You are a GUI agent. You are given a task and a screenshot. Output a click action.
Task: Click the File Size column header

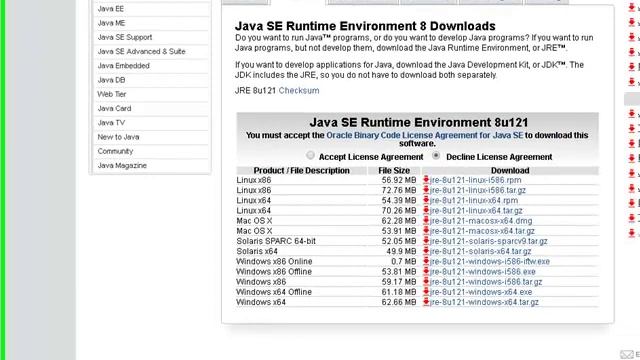pyautogui.click(x=394, y=171)
